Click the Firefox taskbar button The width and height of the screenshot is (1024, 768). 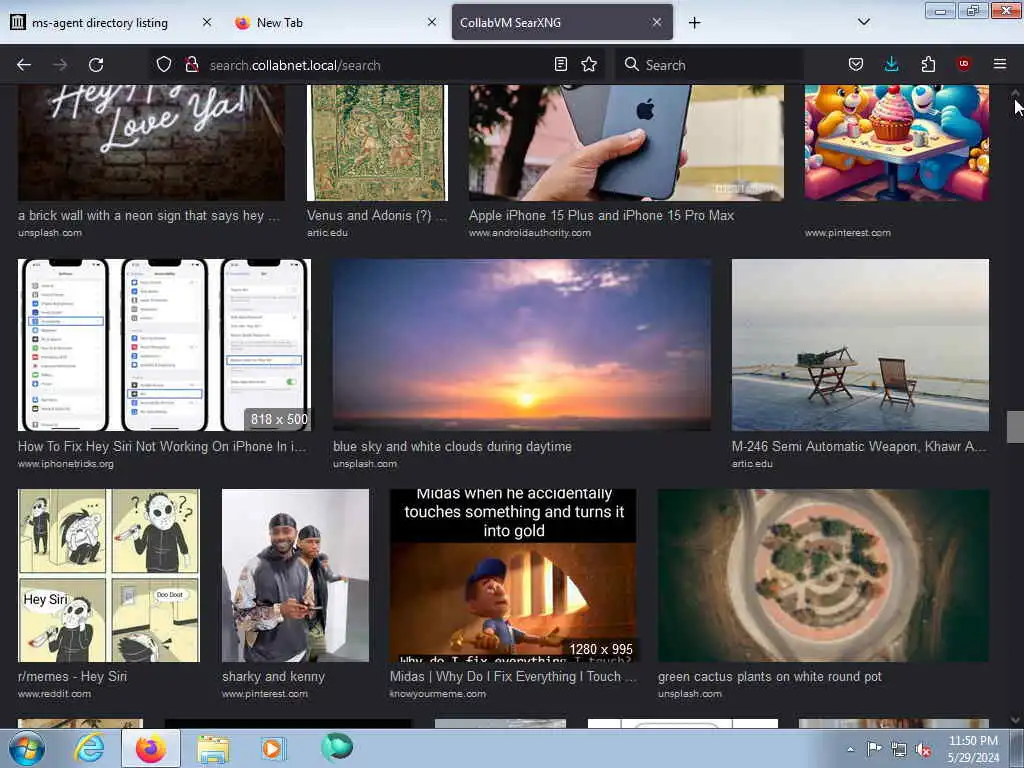[x=151, y=748]
